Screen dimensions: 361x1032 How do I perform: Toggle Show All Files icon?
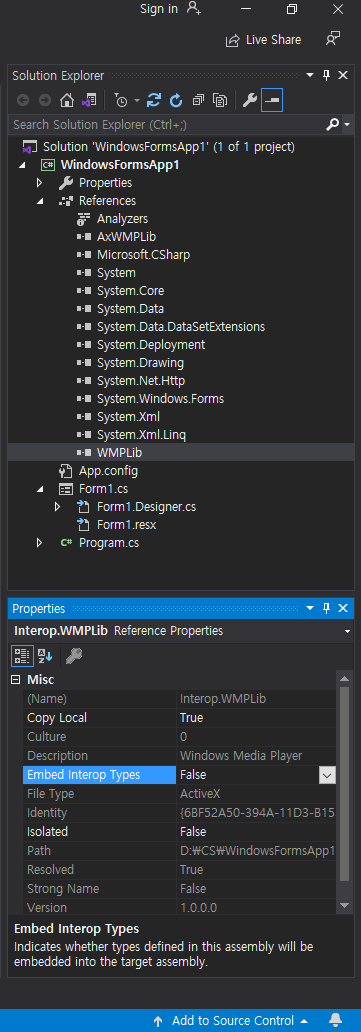tap(220, 100)
